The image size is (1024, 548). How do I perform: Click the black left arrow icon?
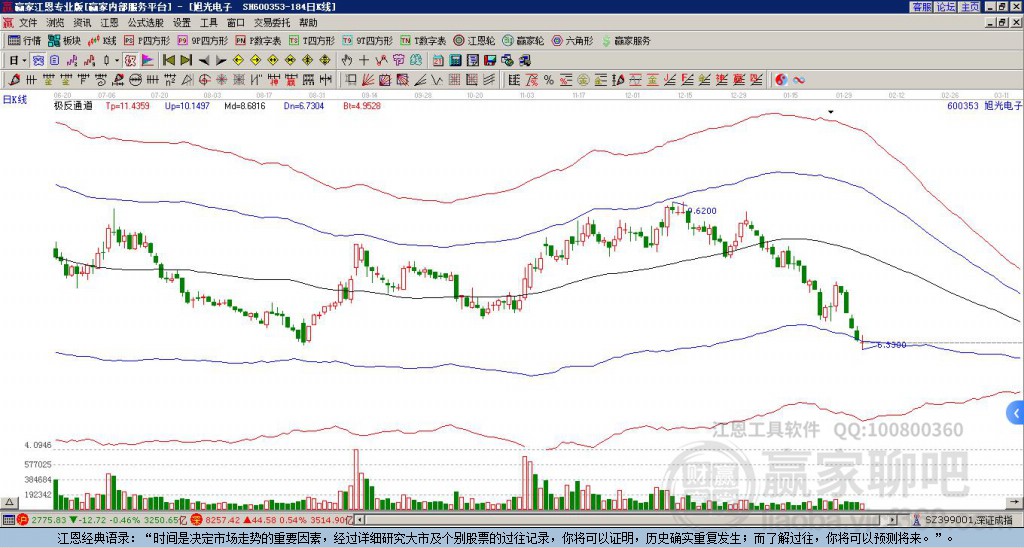pos(203,61)
